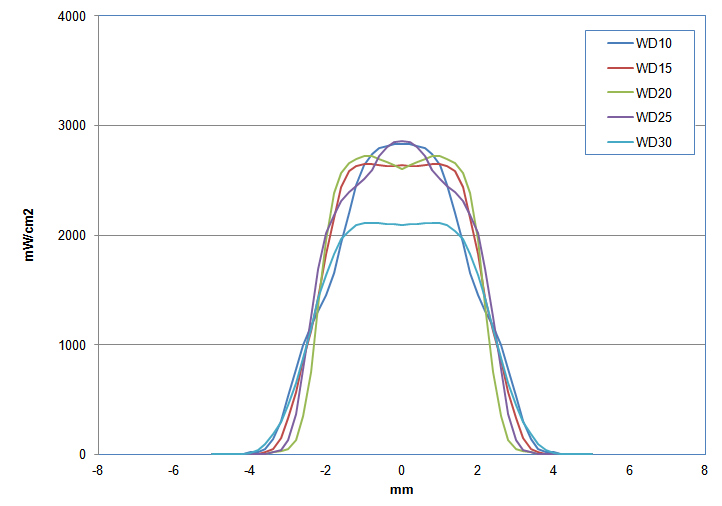Click the 2000 tick label on the y-axis
Image resolution: width=722 pixels, height=506 pixels.
[71, 236]
